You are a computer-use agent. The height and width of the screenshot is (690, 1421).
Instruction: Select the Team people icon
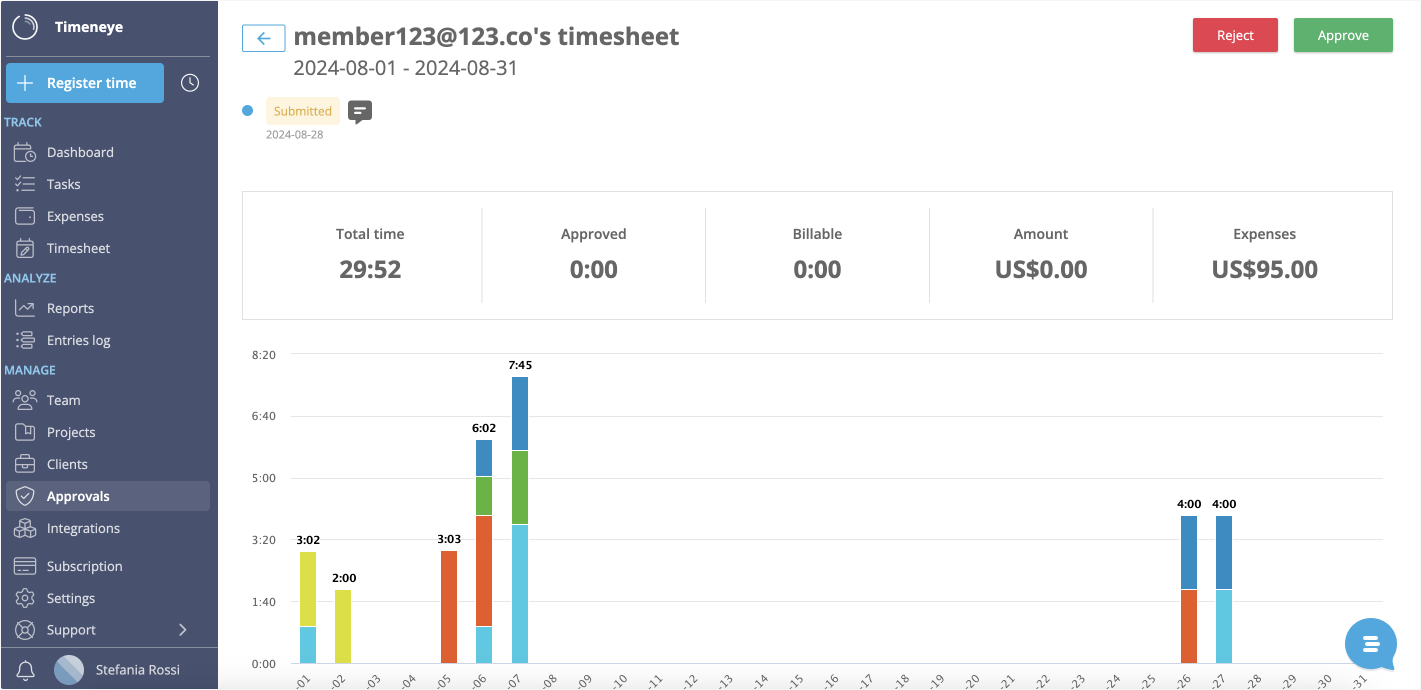pos(25,399)
